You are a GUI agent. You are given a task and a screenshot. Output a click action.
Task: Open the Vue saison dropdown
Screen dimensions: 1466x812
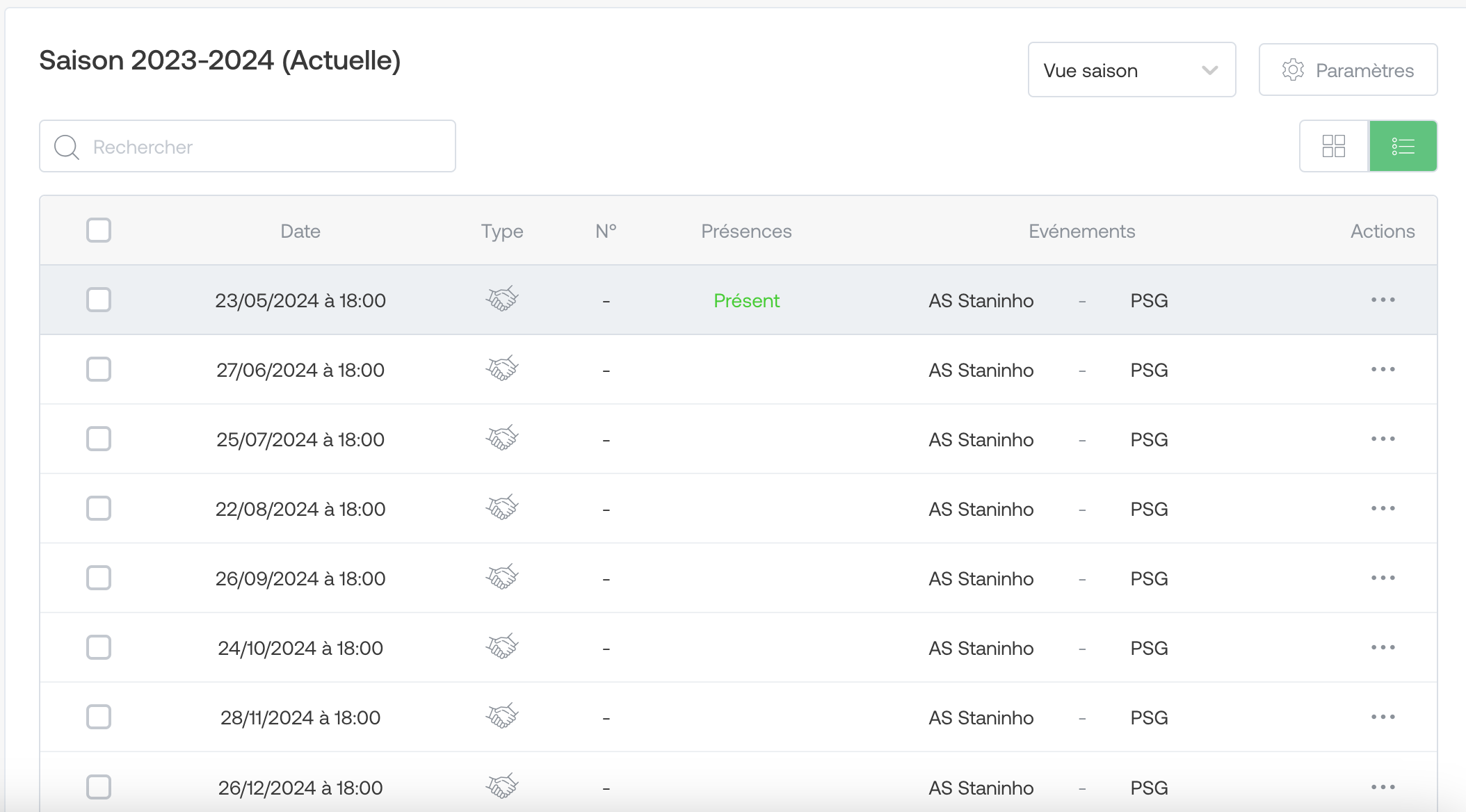(1131, 70)
